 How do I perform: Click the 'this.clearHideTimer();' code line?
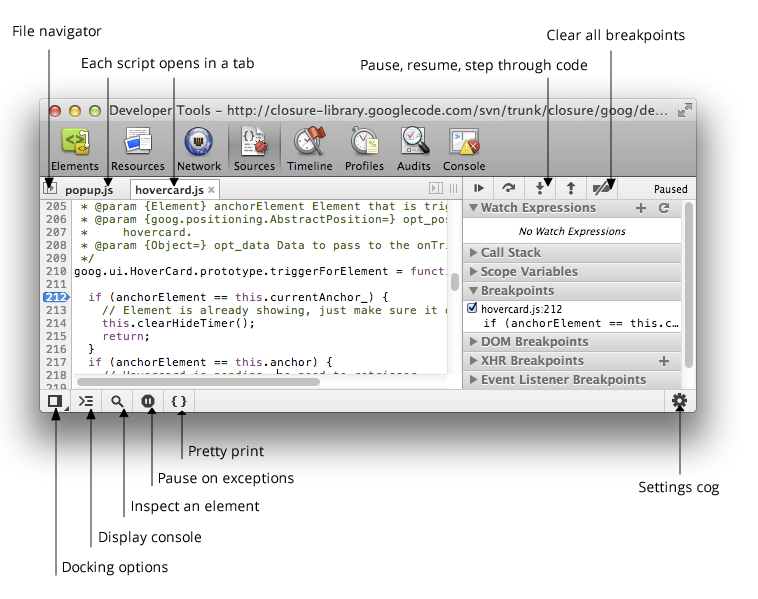tap(178, 323)
